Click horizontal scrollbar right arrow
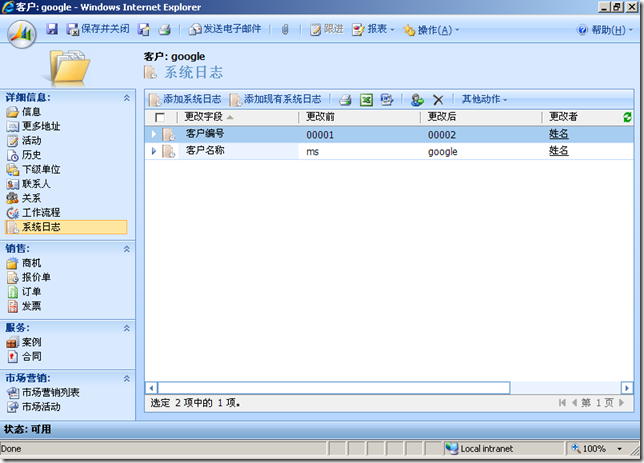The height and width of the screenshot is (463, 644). [627, 388]
